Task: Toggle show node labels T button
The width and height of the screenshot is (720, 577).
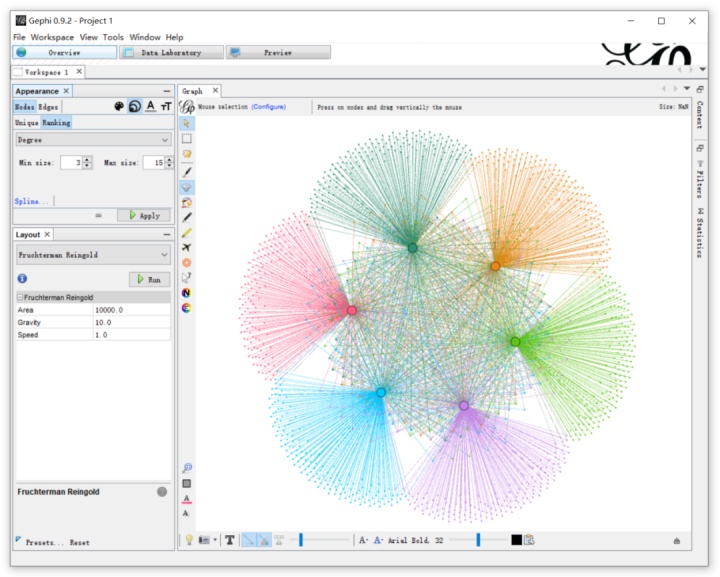Action: pyautogui.click(x=230, y=540)
